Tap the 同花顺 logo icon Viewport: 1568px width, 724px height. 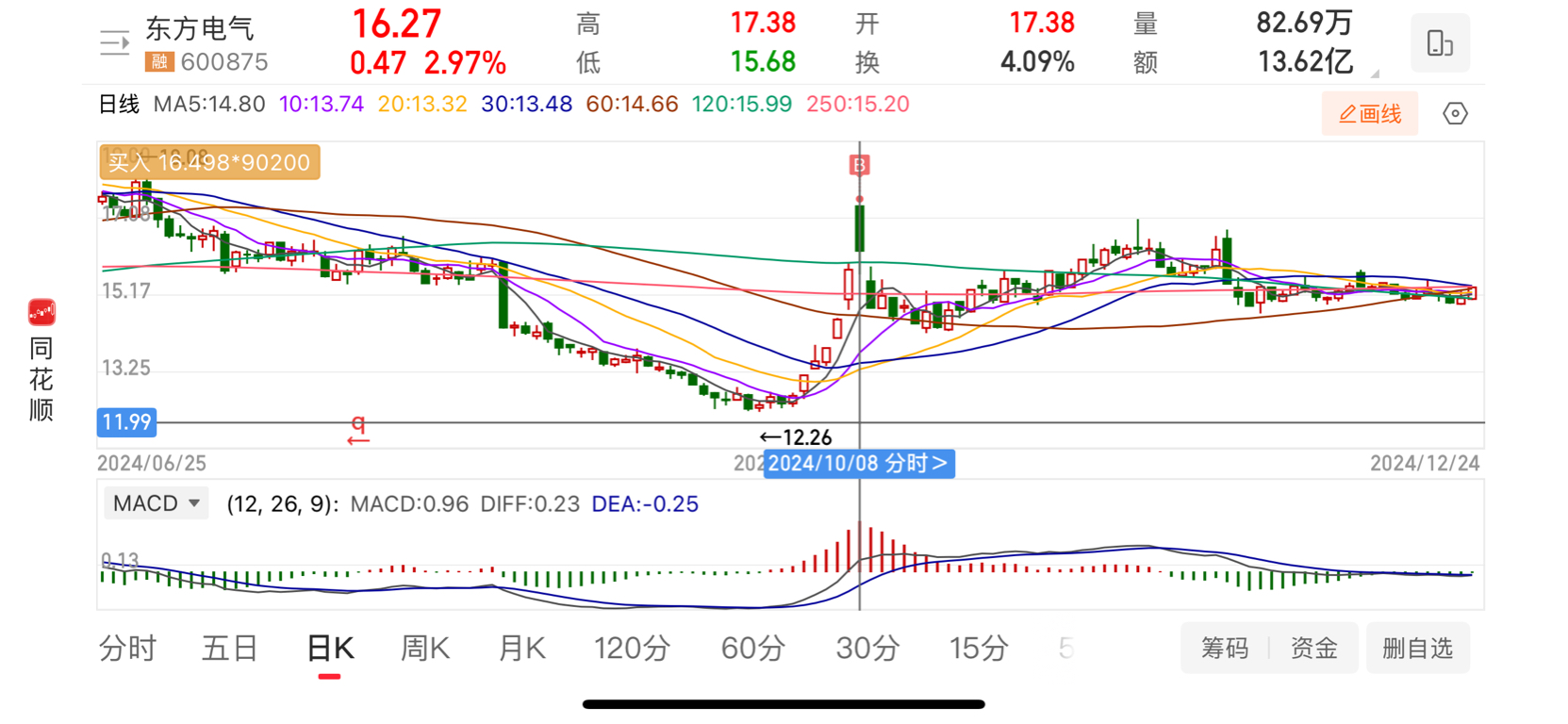(x=41, y=312)
